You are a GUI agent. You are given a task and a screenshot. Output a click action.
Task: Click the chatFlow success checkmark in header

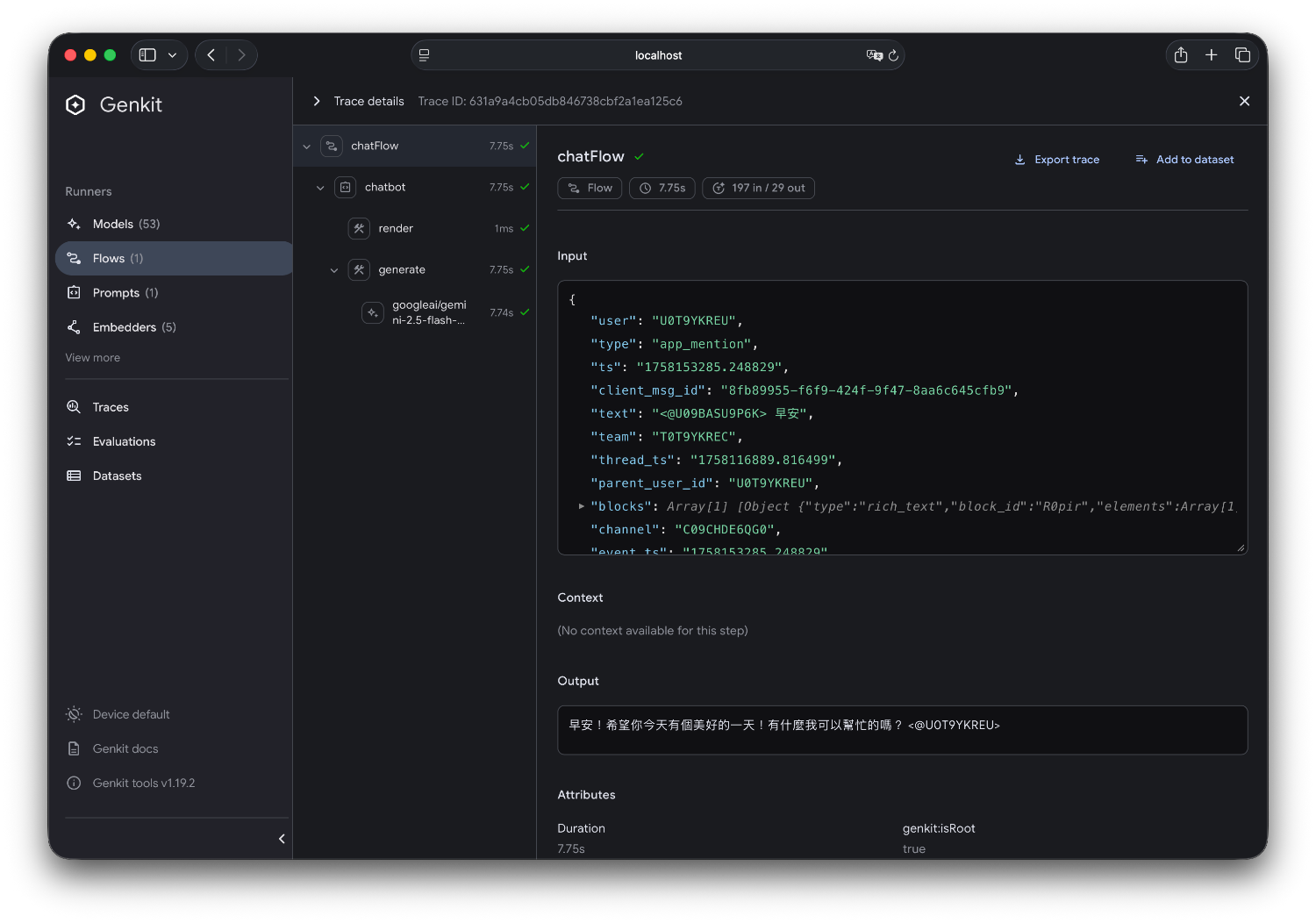(x=640, y=157)
